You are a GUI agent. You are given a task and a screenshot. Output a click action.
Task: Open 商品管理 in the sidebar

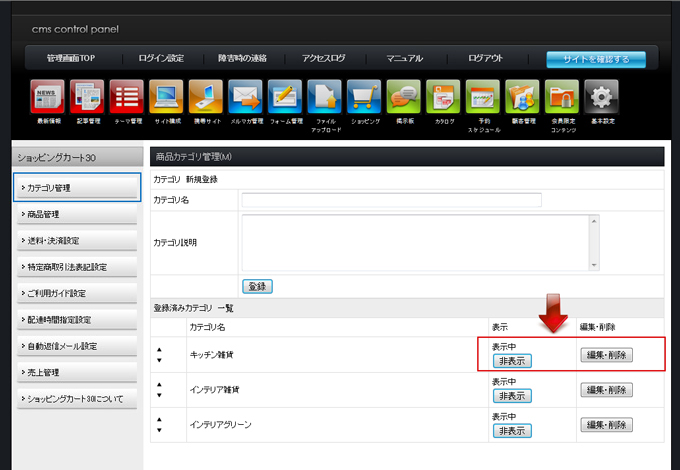pos(76,214)
